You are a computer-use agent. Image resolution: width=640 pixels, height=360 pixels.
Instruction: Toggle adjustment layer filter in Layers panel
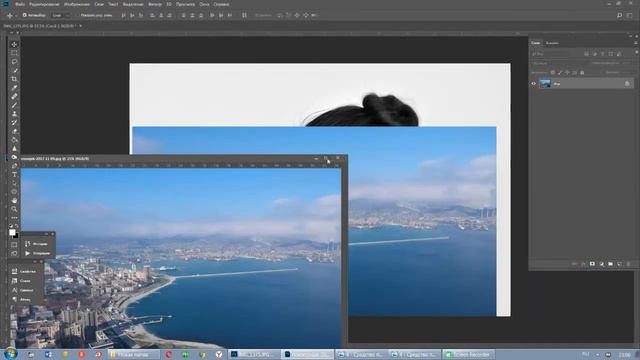point(594,53)
